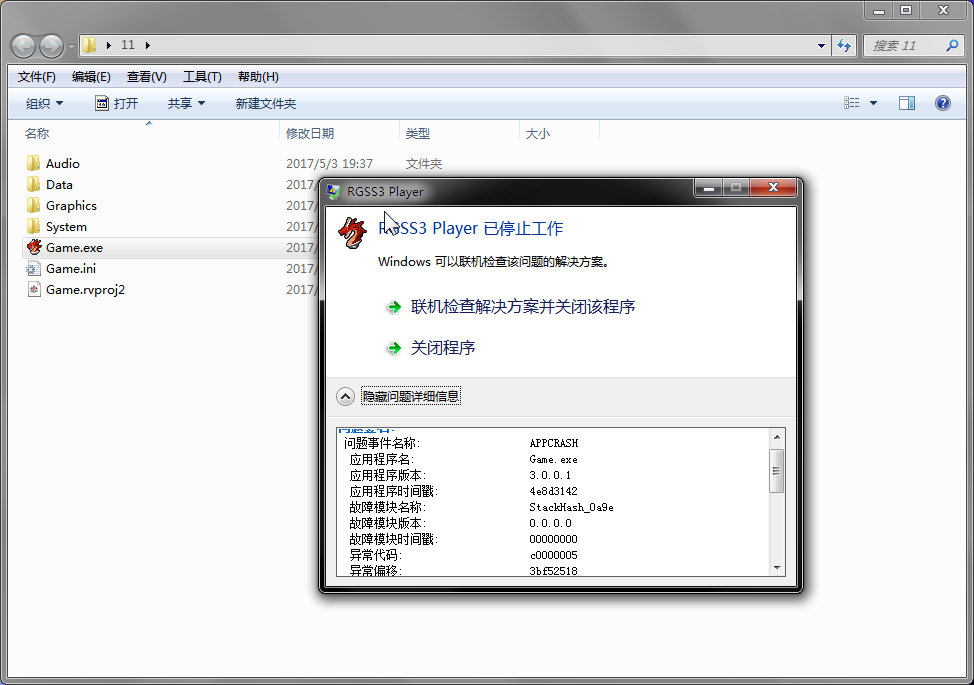
Task: Click the change view icon in the toolbar
Action: pyautogui.click(x=852, y=103)
